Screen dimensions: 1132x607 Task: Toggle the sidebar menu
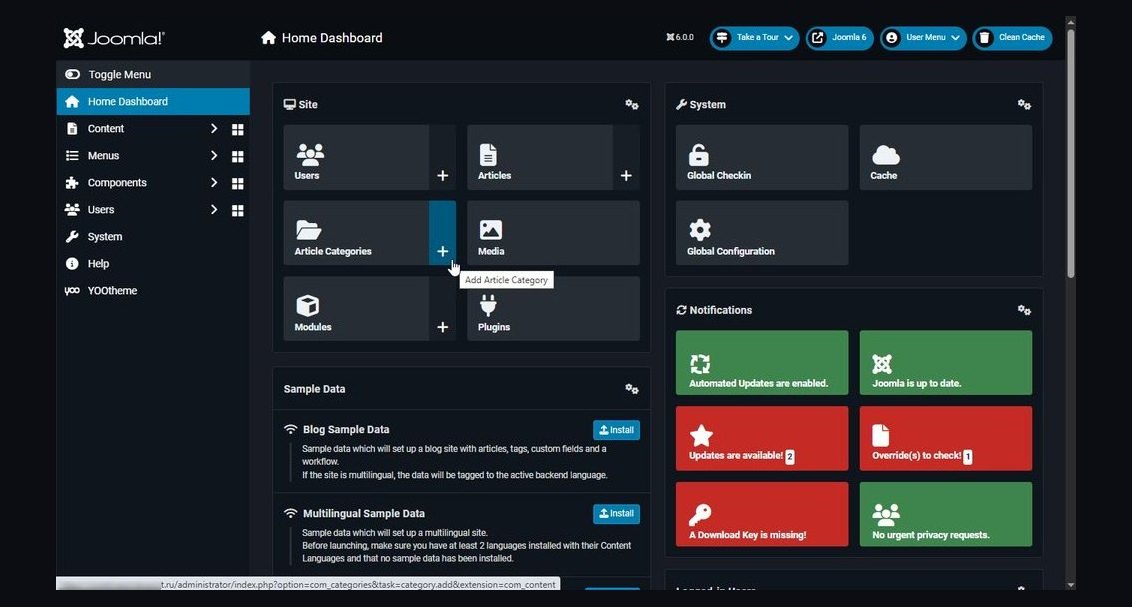153,74
